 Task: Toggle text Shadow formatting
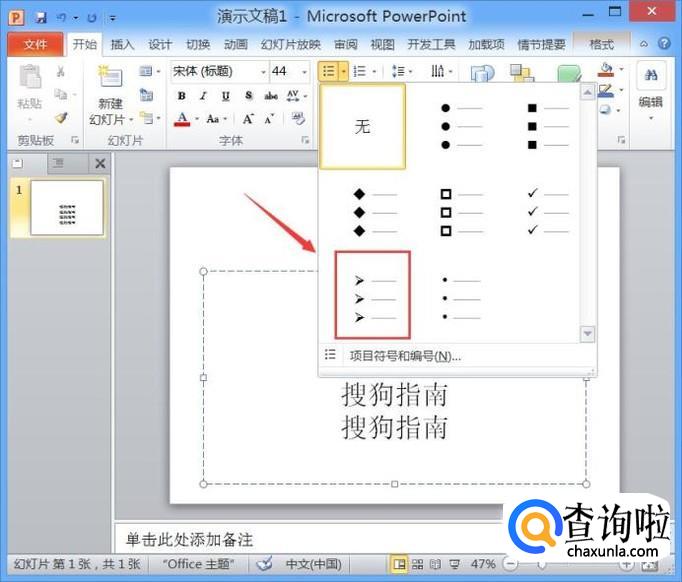point(248,96)
